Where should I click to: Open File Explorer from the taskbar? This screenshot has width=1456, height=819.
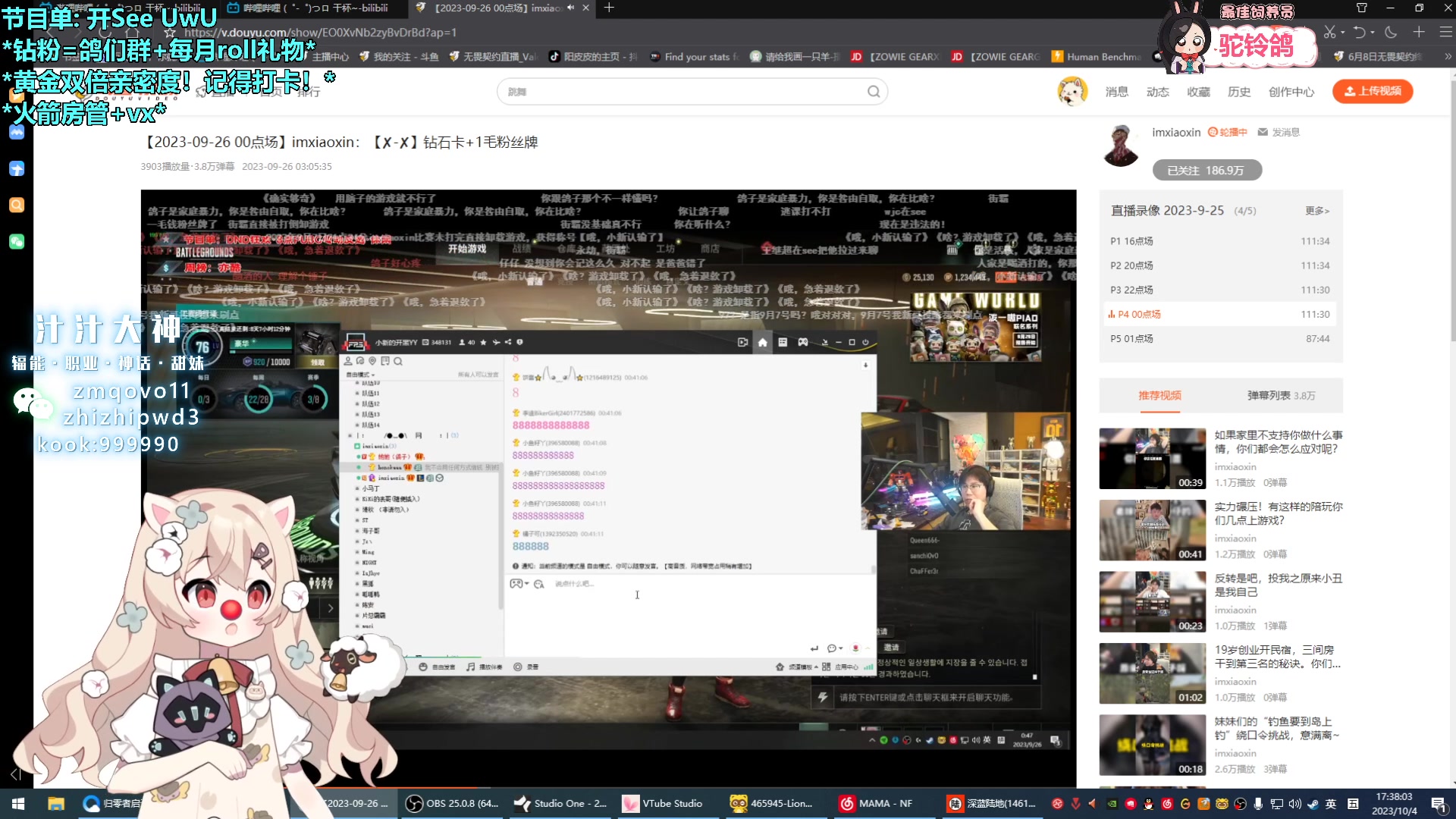click(55, 803)
